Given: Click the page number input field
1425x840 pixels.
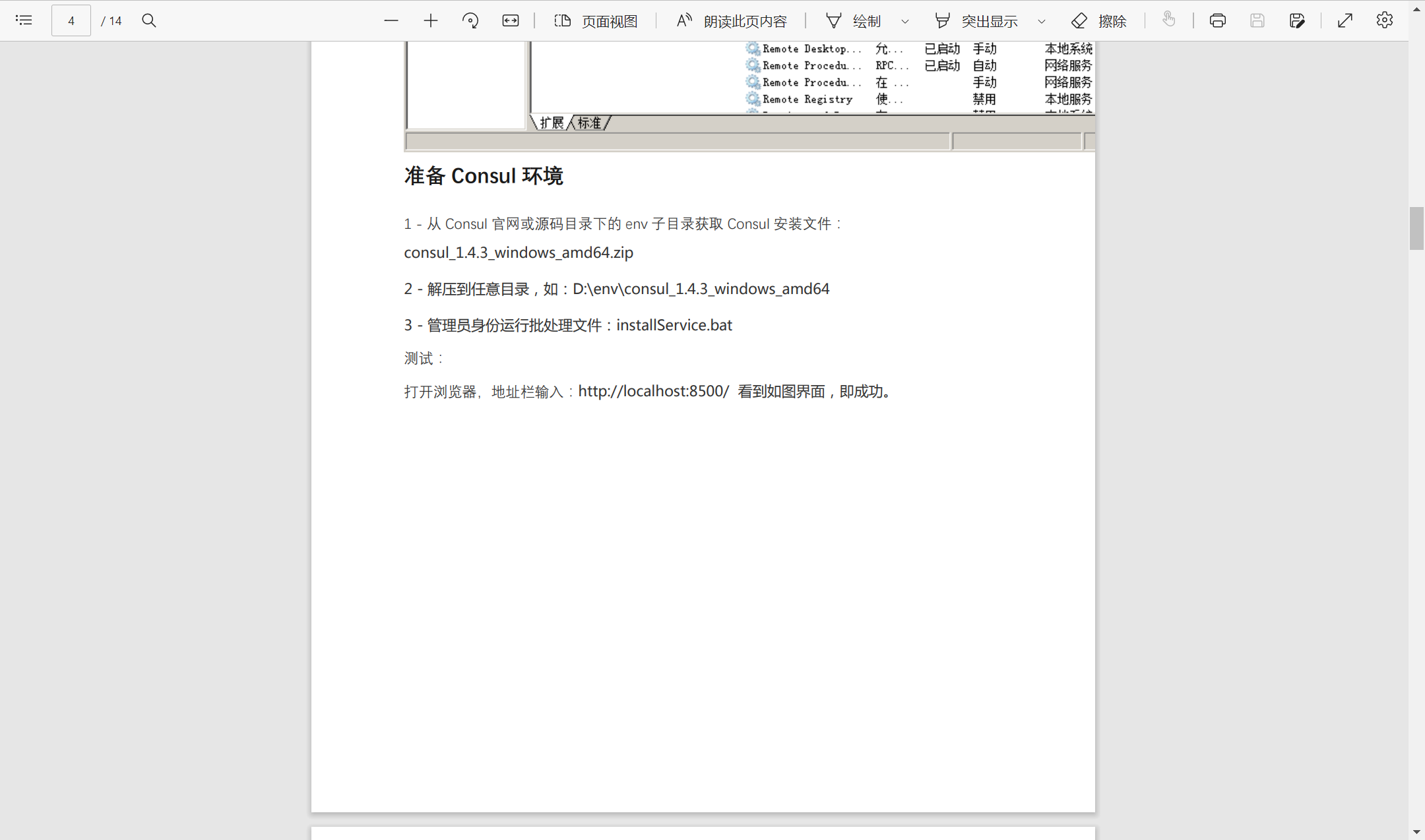Looking at the screenshot, I should (x=71, y=20).
